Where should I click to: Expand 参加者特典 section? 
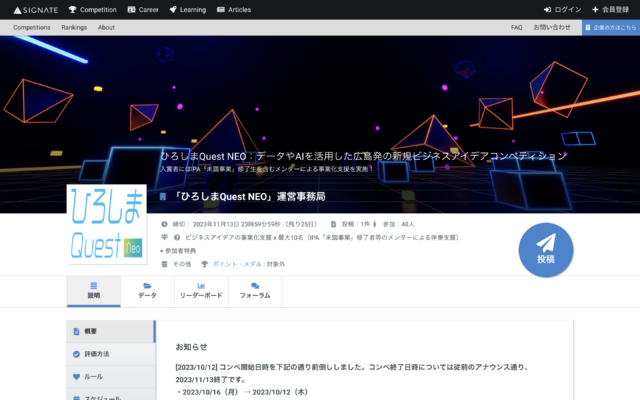(x=178, y=251)
